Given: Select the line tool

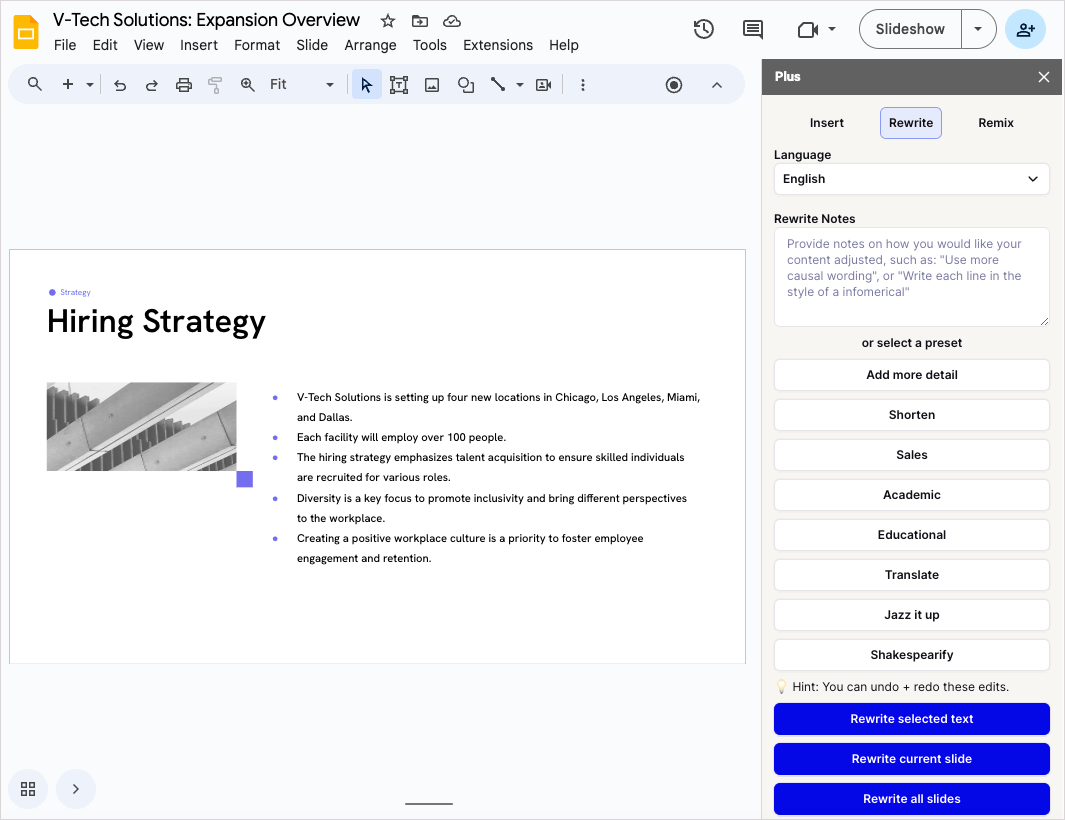Looking at the screenshot, I should (498, 84).
